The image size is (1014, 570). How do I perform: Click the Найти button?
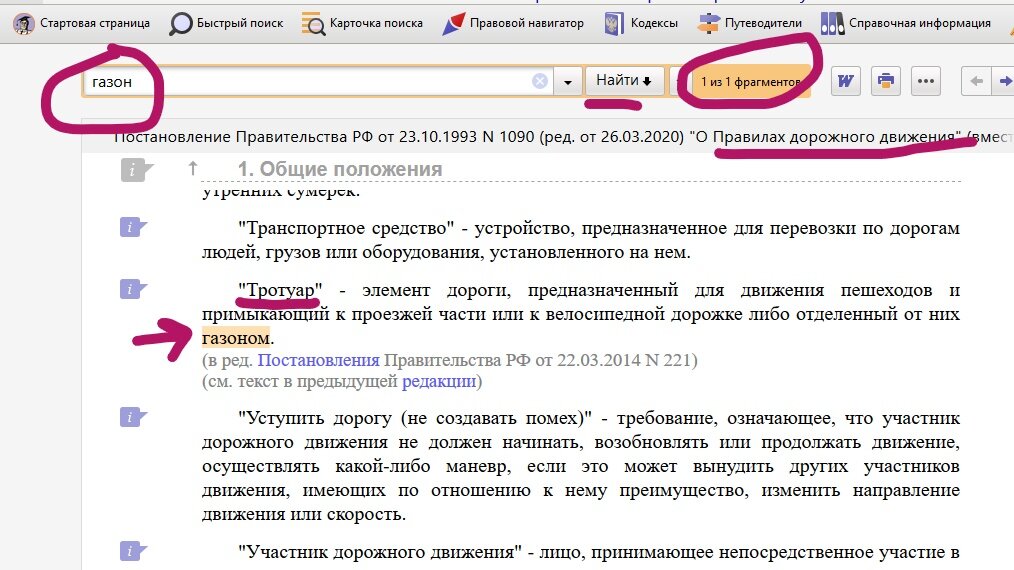pos(624,80)
